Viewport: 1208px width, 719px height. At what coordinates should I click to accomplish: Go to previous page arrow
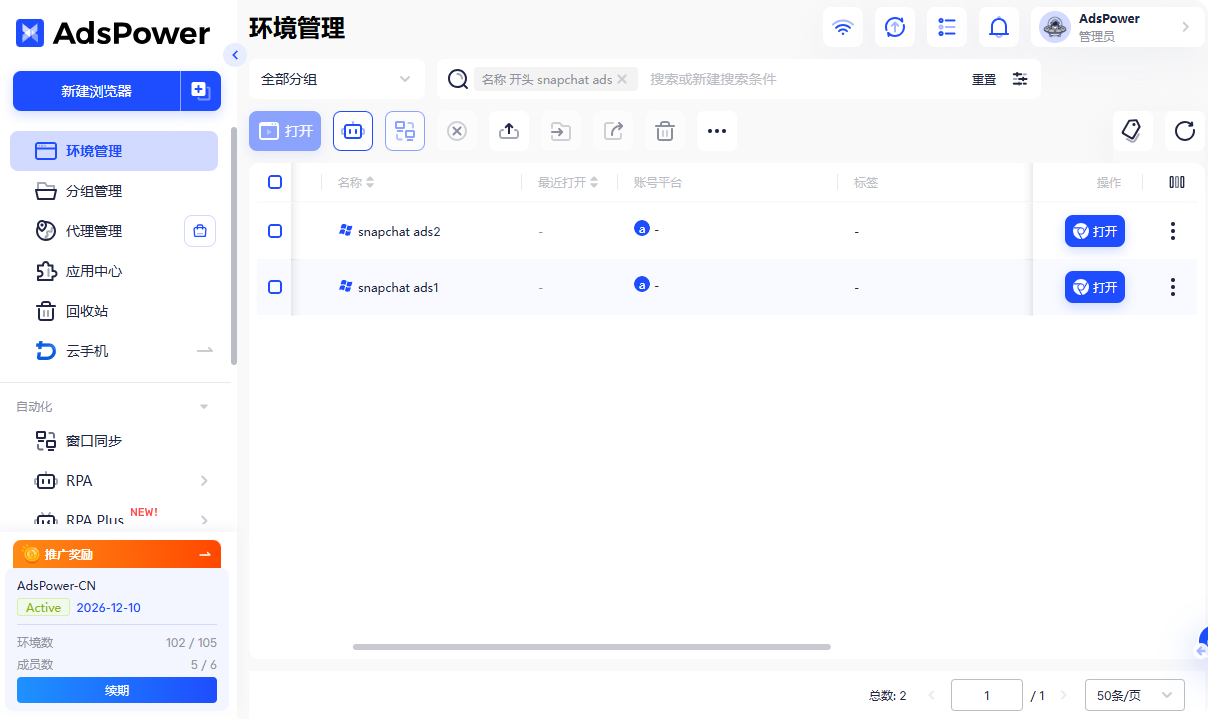pos(932,695)
